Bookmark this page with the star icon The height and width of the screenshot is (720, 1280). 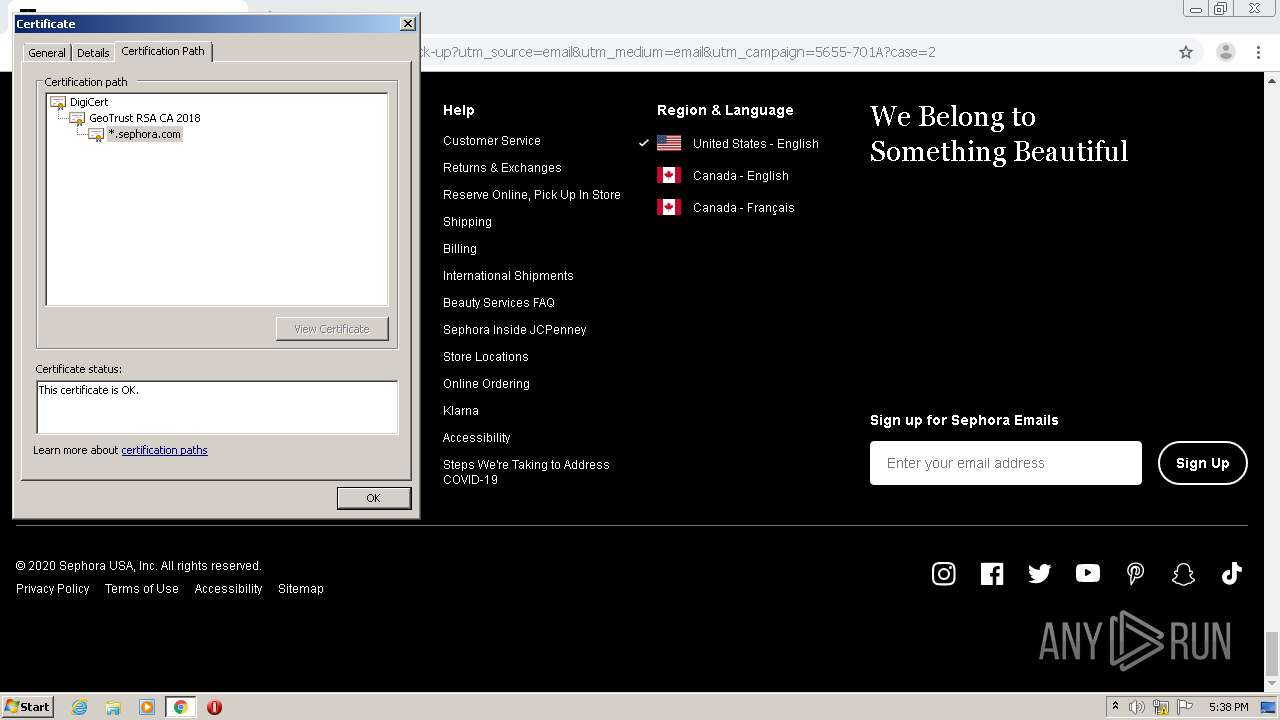[1186, 52]
